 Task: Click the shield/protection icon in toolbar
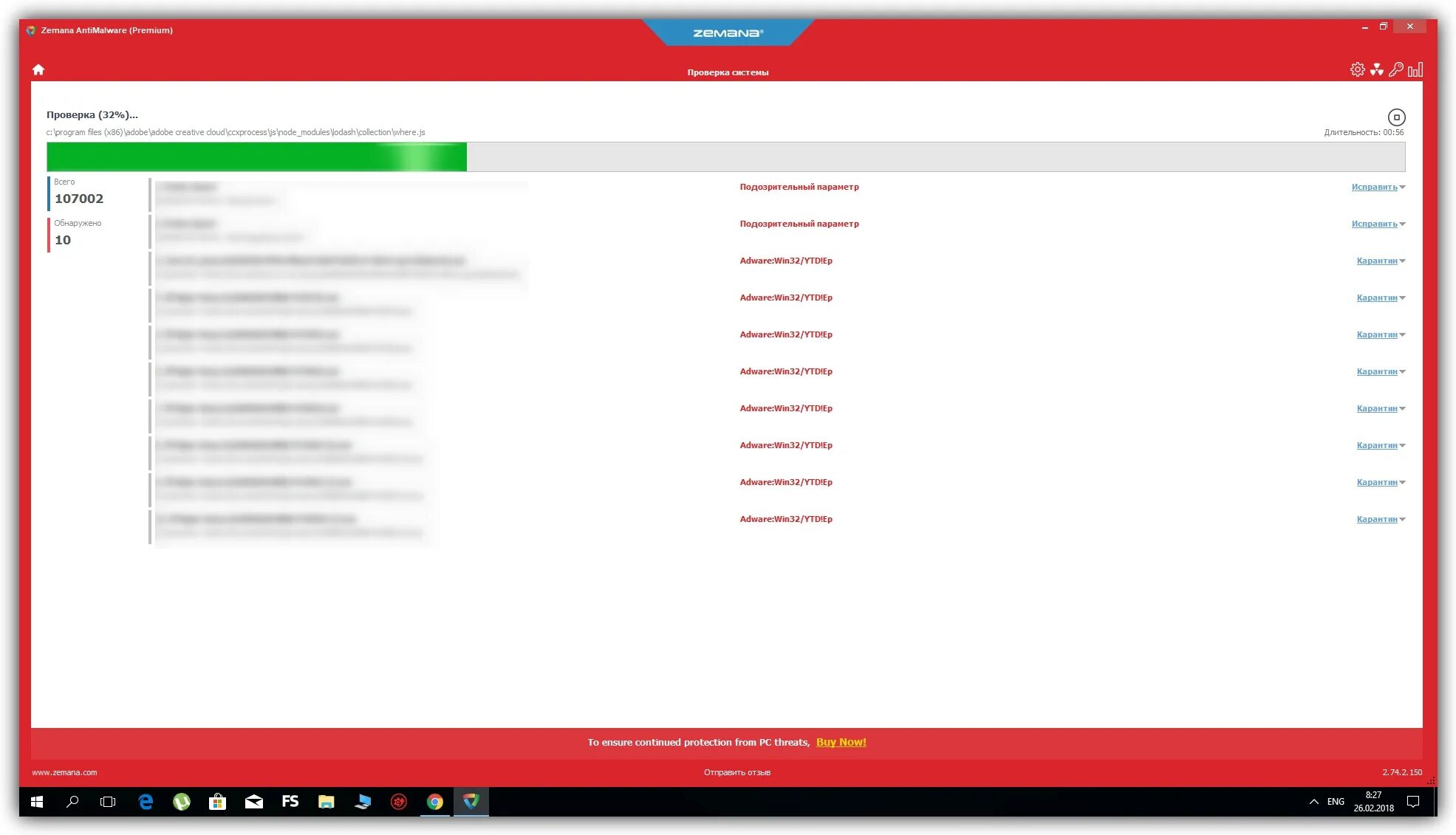(x=1378, y=69)
